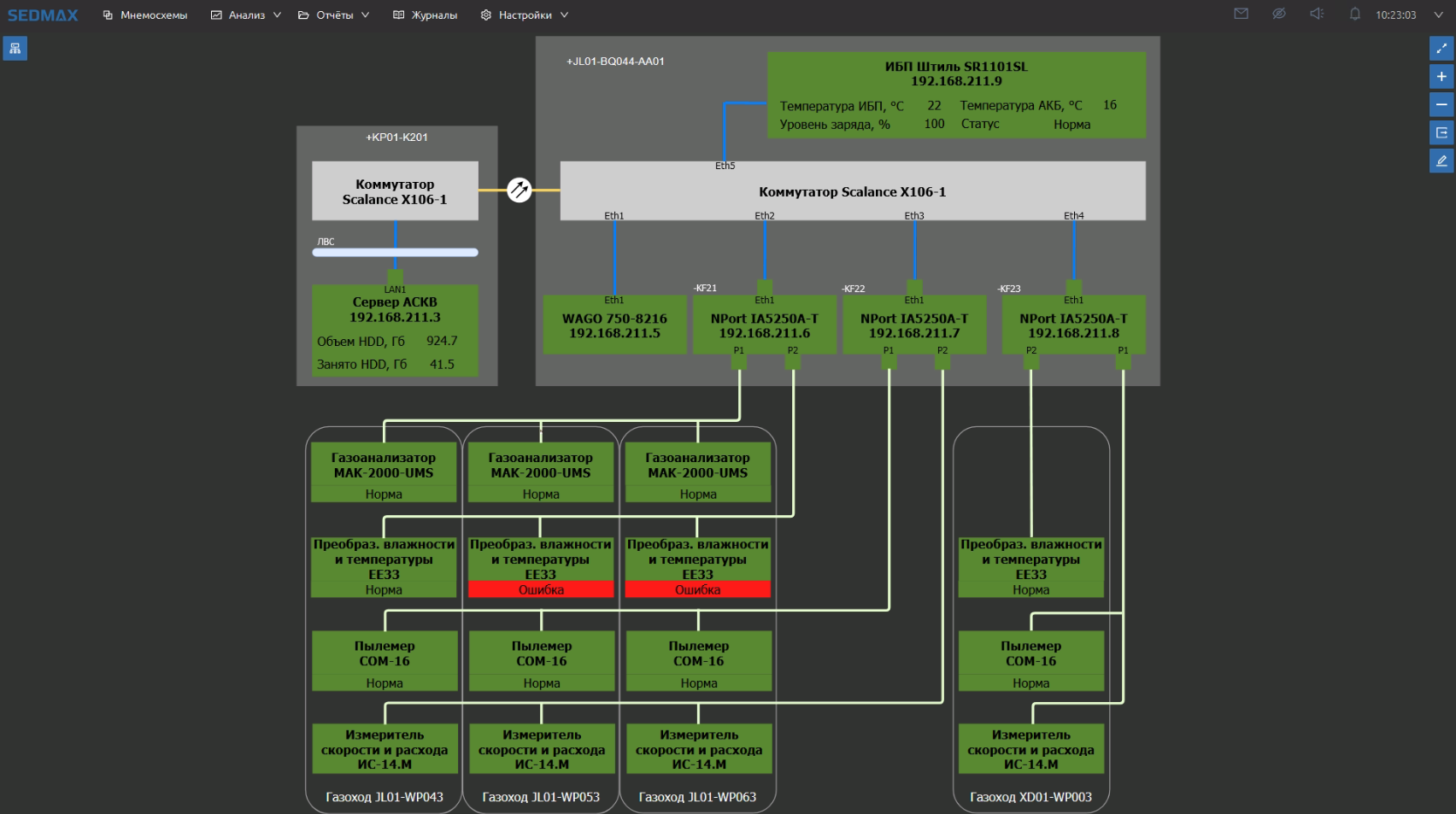Screen dimensions: 1456x814
Task: Expand the Отчёты dropdown menu
Action: [x=334, y=15]
